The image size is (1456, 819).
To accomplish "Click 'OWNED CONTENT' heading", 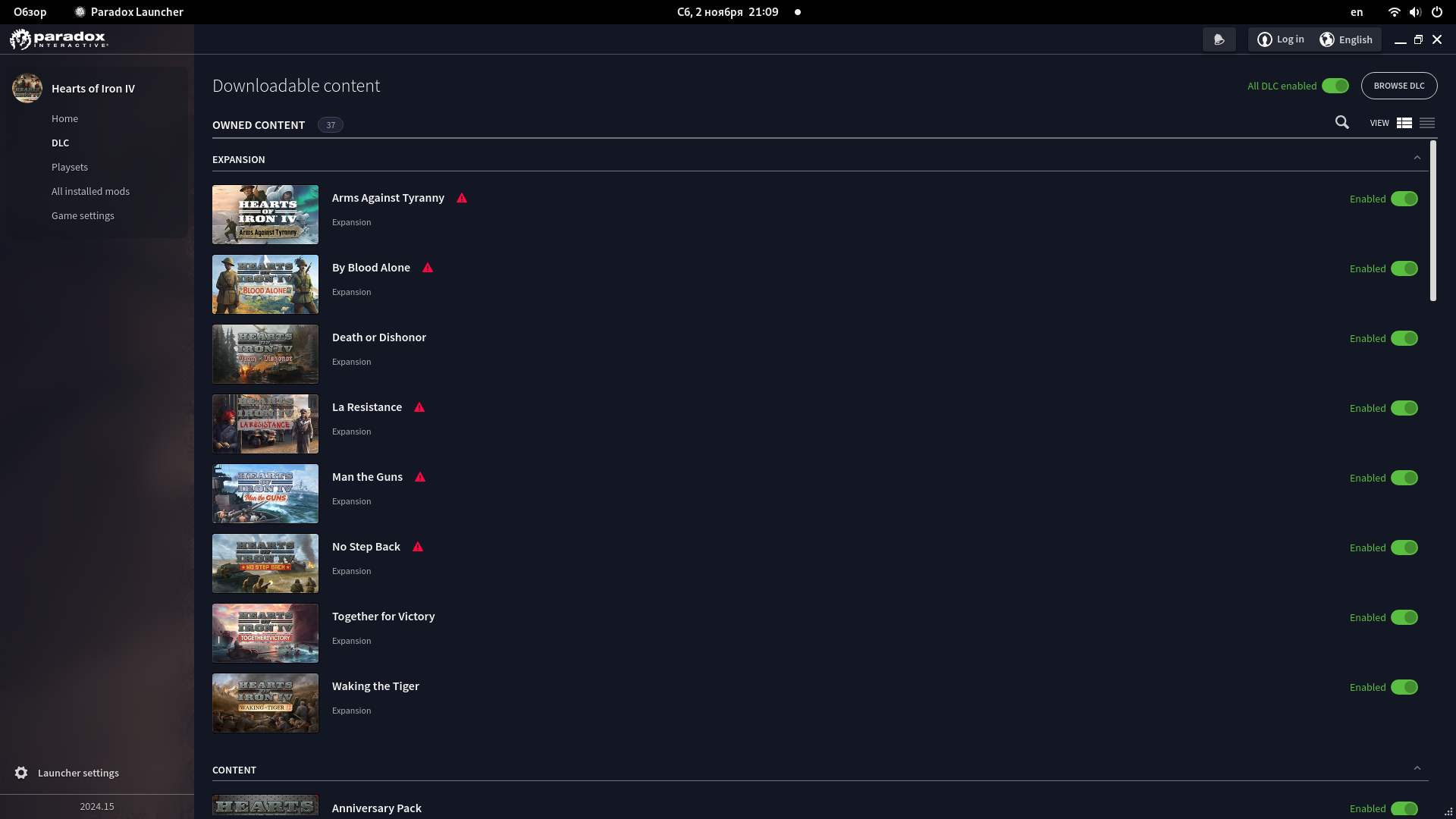I will click(259, 125).
